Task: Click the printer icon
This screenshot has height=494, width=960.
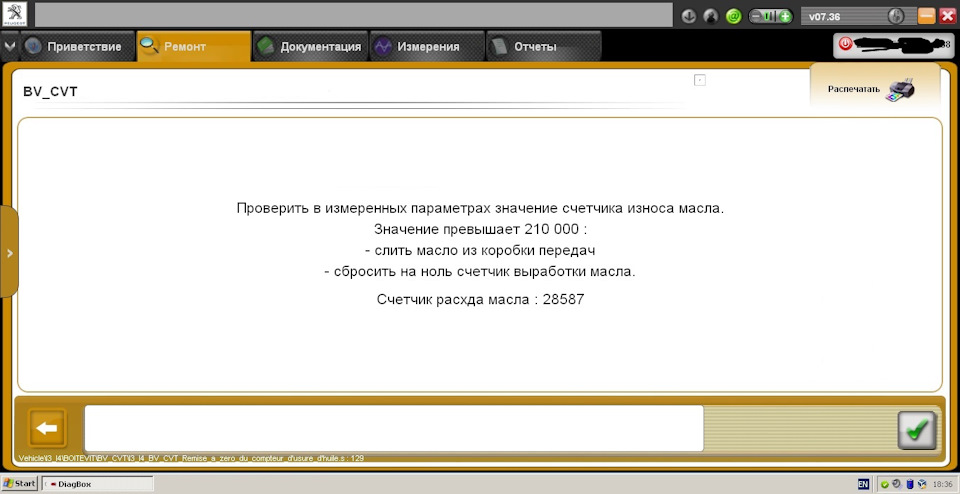Action: point(901,89)
